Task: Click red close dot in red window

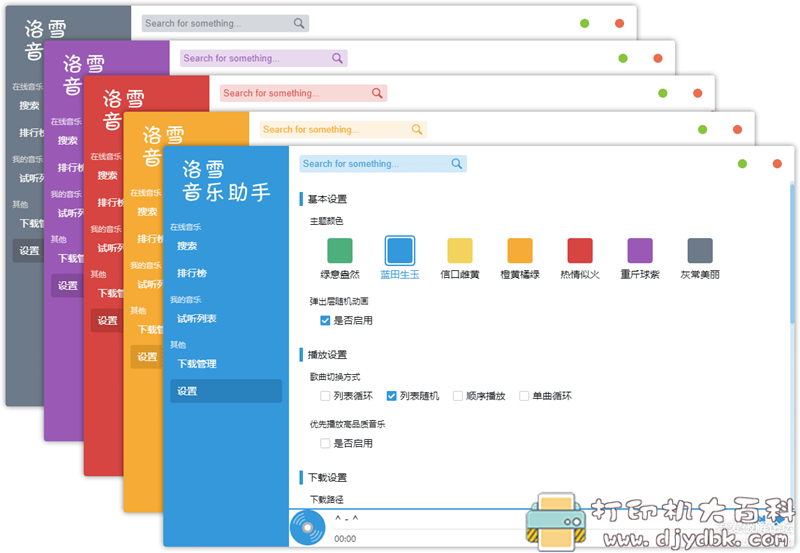Action: coord(697,93)
